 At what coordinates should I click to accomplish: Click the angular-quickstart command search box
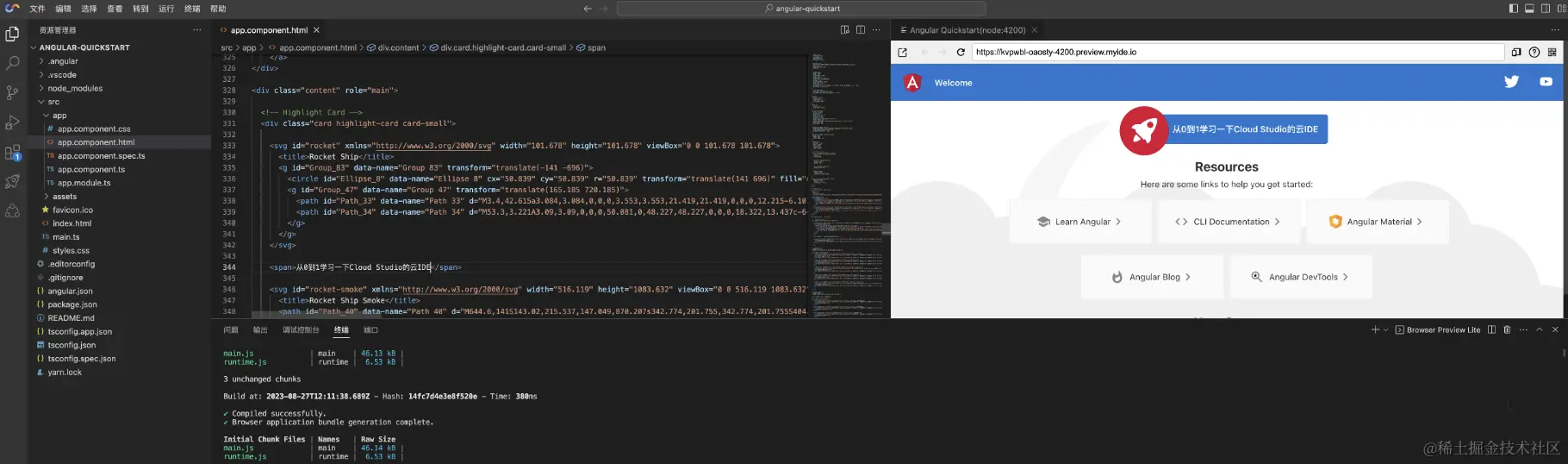tap(803, 9)
